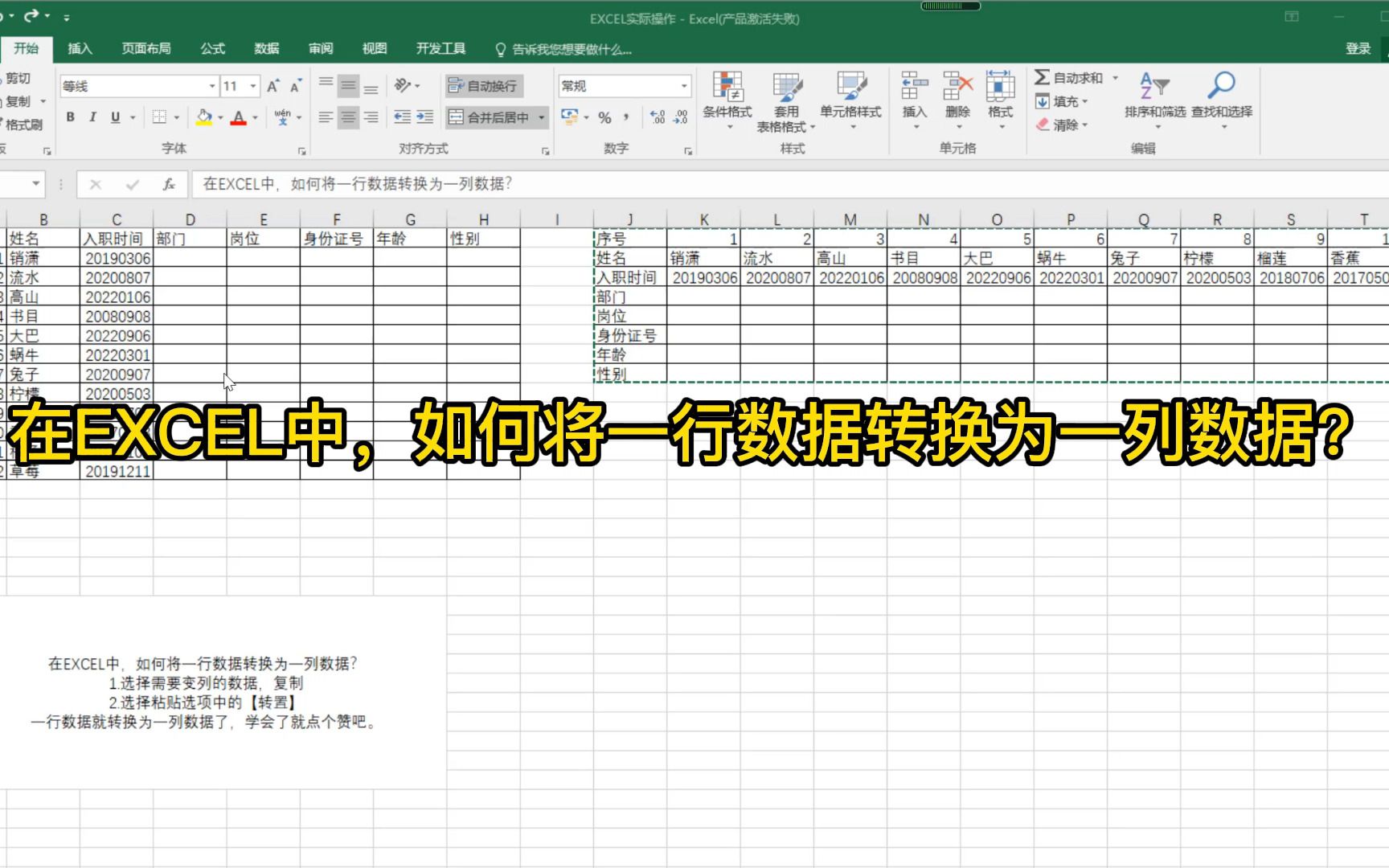The image size is (1389, 868).
Task: Open 查找和选择 find and select
Action: coord(1222,100)
